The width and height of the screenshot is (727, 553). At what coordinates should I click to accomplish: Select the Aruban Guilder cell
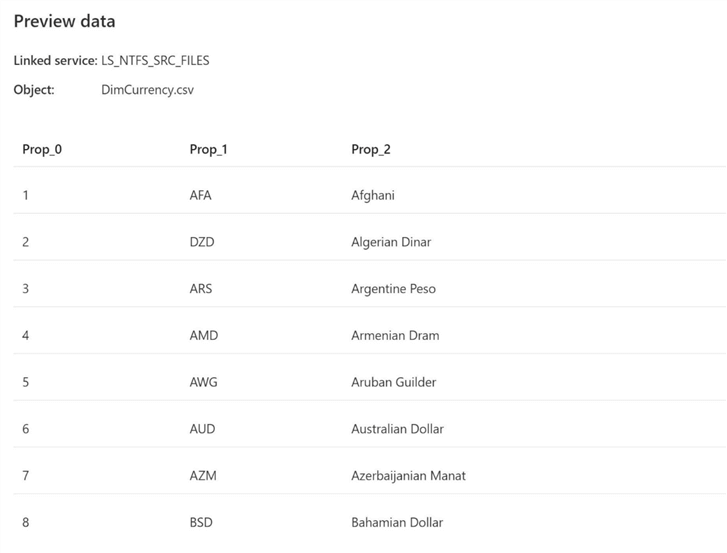click(x=393, y=382)
